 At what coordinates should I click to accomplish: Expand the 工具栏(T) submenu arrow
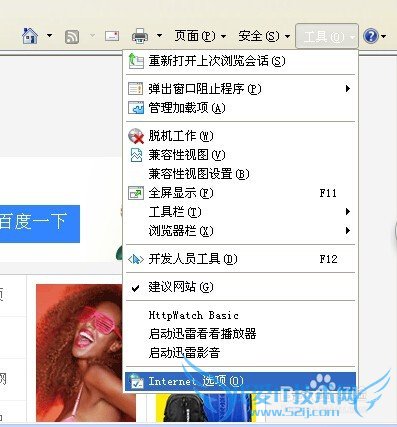[348, 212]
